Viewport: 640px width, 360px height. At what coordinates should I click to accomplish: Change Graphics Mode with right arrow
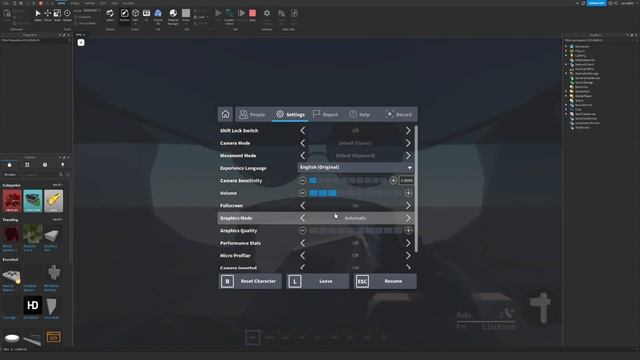click(x=408, y=218)
